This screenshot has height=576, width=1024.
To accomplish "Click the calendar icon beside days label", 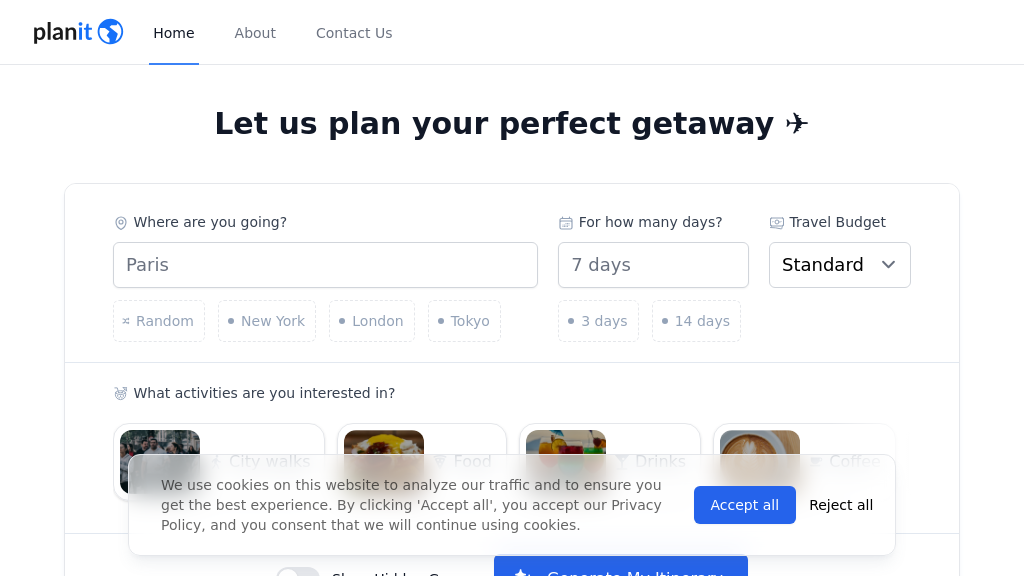I will [566, 223].
